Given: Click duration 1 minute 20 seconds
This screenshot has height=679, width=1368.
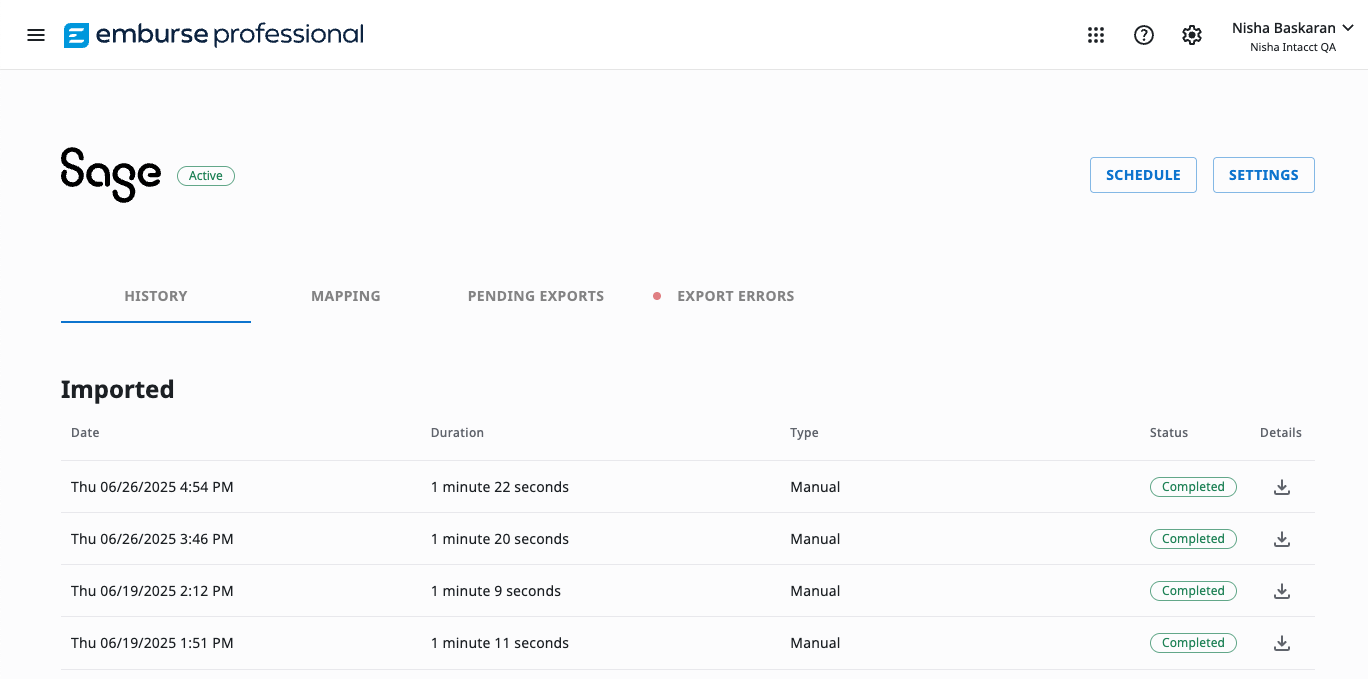Looking at the screenshot, I should tap(500, 539).
